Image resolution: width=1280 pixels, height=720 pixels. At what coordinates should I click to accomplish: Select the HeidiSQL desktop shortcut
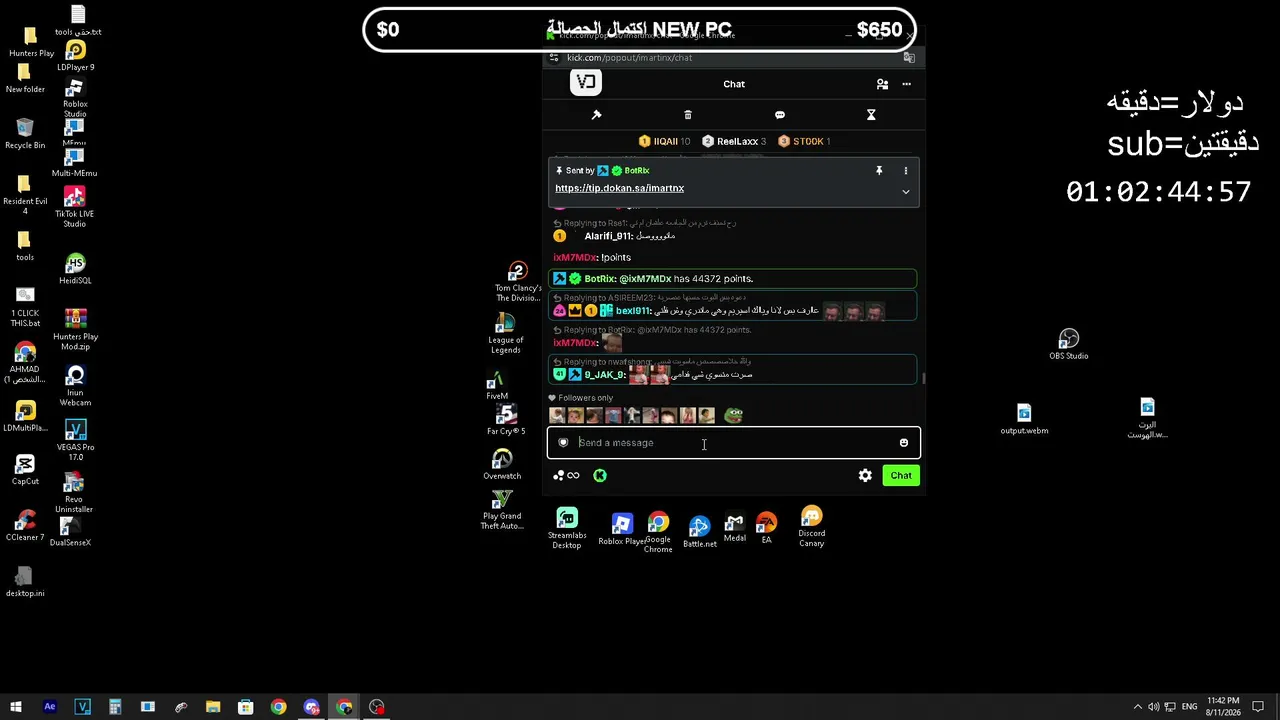[75, 270]
